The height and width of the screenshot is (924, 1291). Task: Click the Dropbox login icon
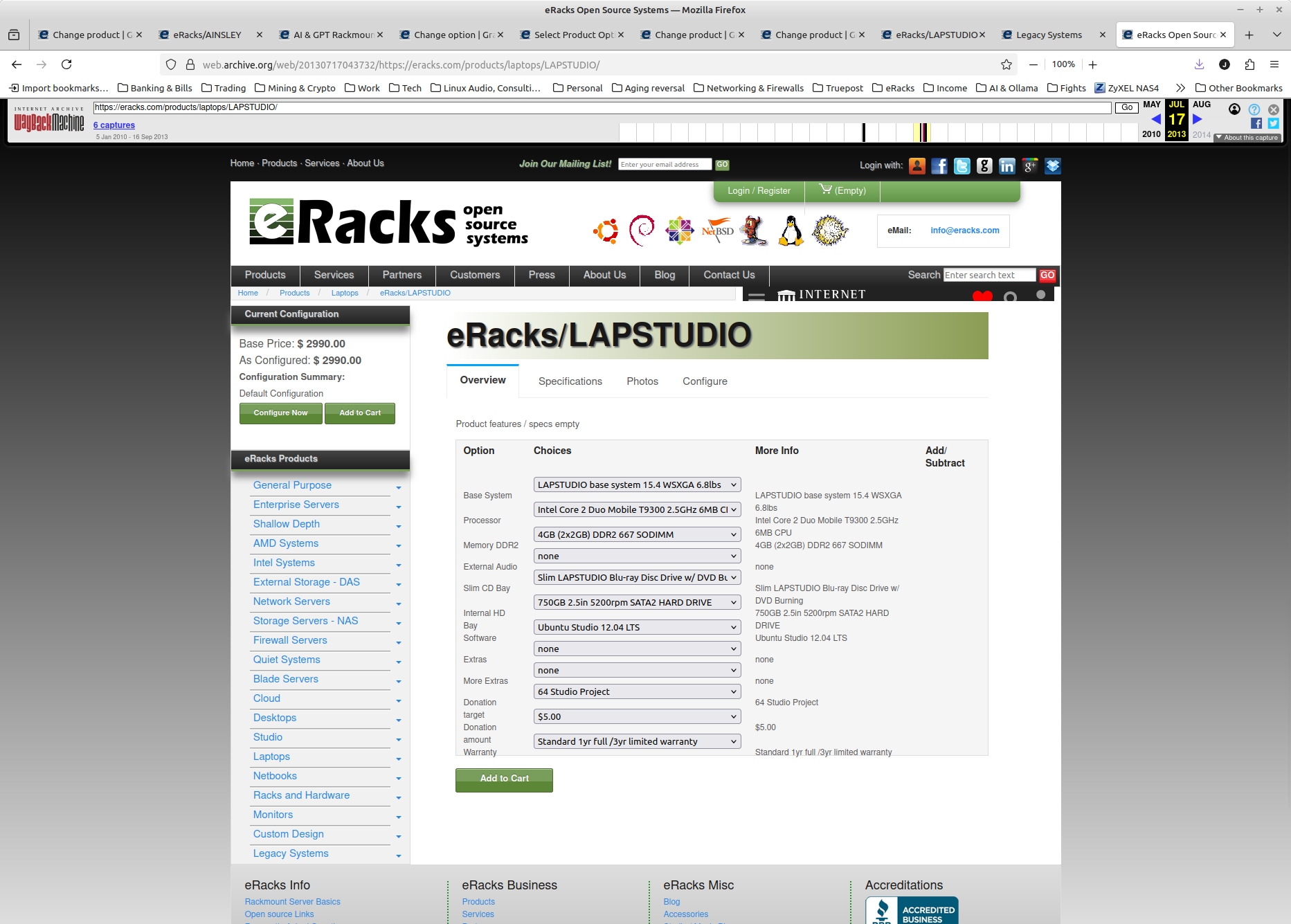pyautogui.click(x=1053, y=165)
